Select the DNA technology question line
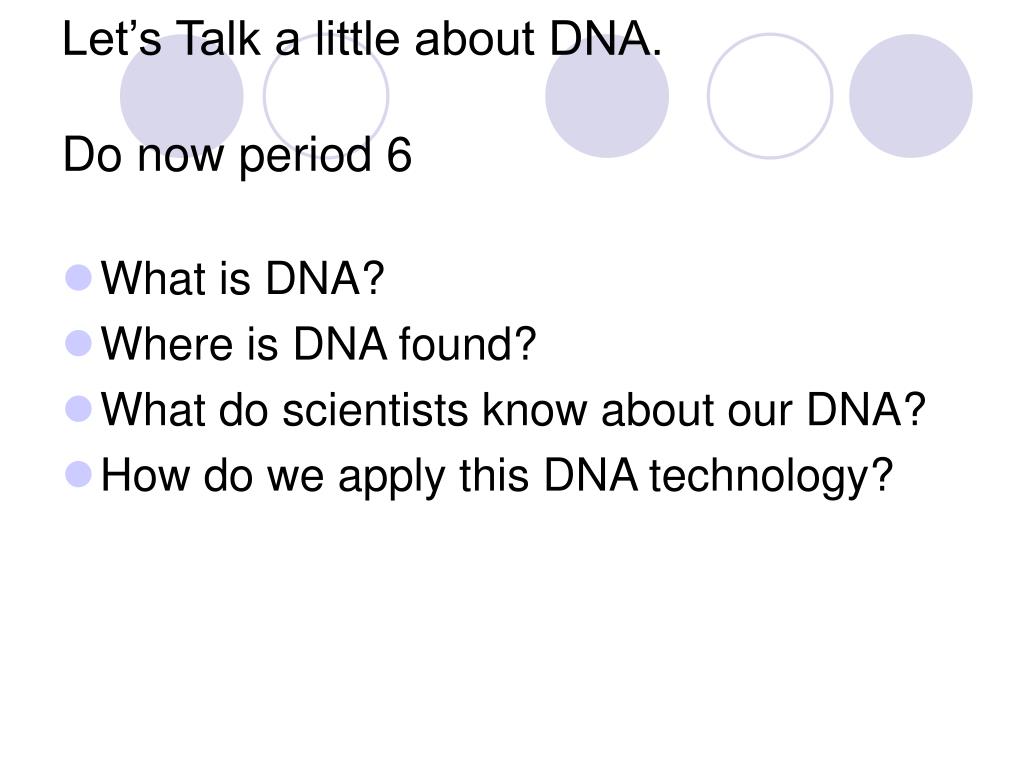 (496, 476)
